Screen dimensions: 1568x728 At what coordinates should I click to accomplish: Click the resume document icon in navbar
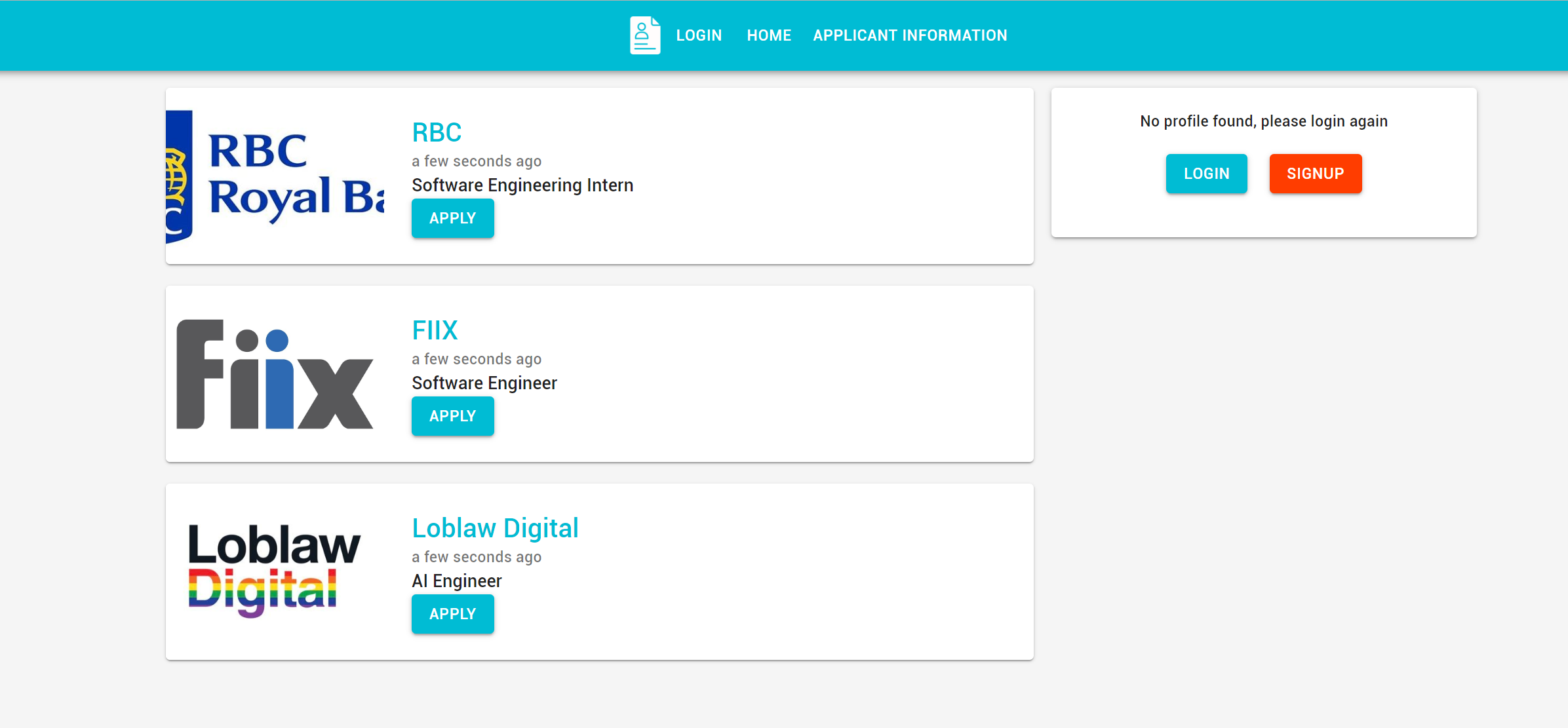[x=644, y=35]
